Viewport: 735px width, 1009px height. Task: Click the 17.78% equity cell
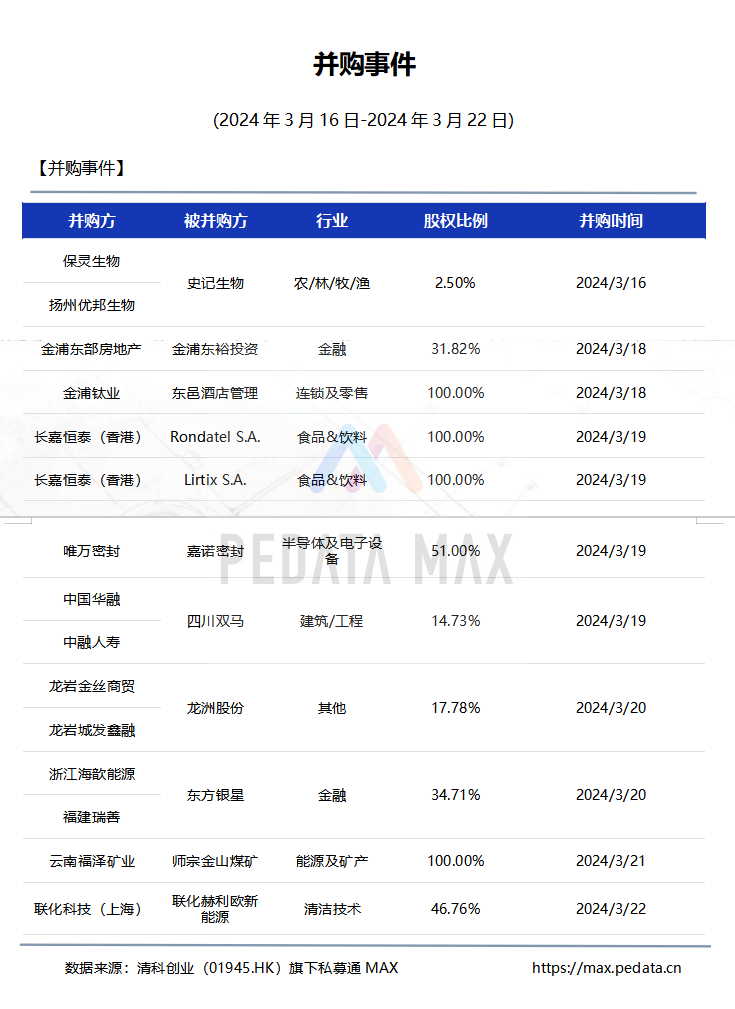click(456, 708)
